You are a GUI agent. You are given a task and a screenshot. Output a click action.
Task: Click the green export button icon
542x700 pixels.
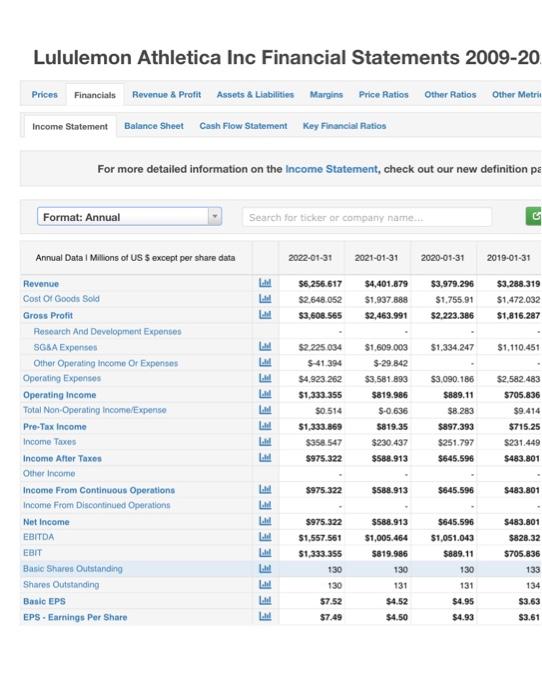(534, 217)
